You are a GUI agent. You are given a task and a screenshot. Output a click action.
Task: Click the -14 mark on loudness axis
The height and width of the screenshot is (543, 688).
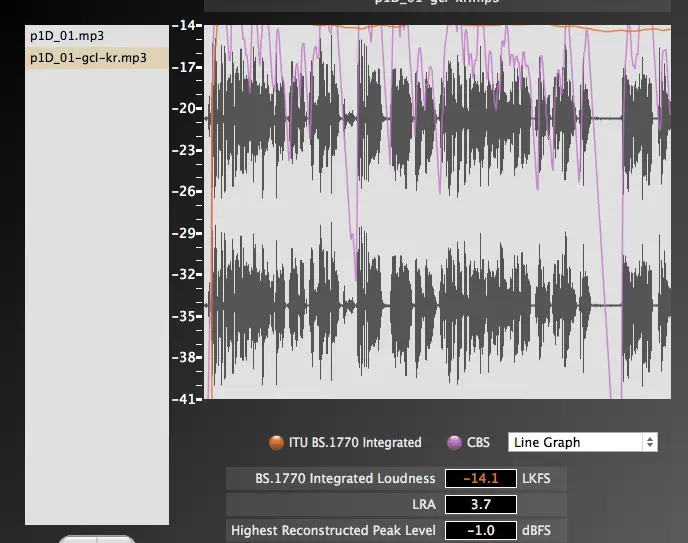click(x=186, y=25)
